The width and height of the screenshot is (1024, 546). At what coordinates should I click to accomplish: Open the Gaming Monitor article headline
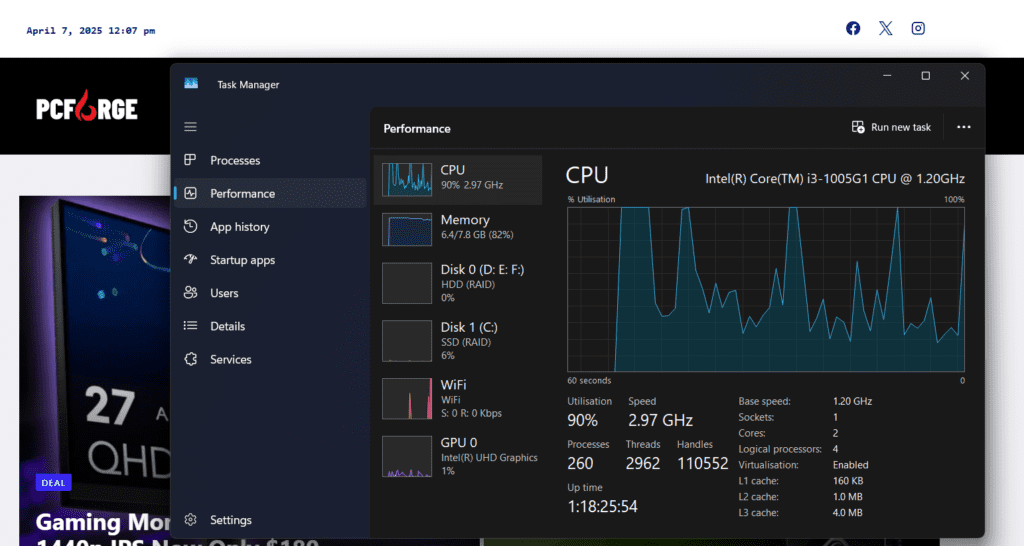[x=103, y=530]
